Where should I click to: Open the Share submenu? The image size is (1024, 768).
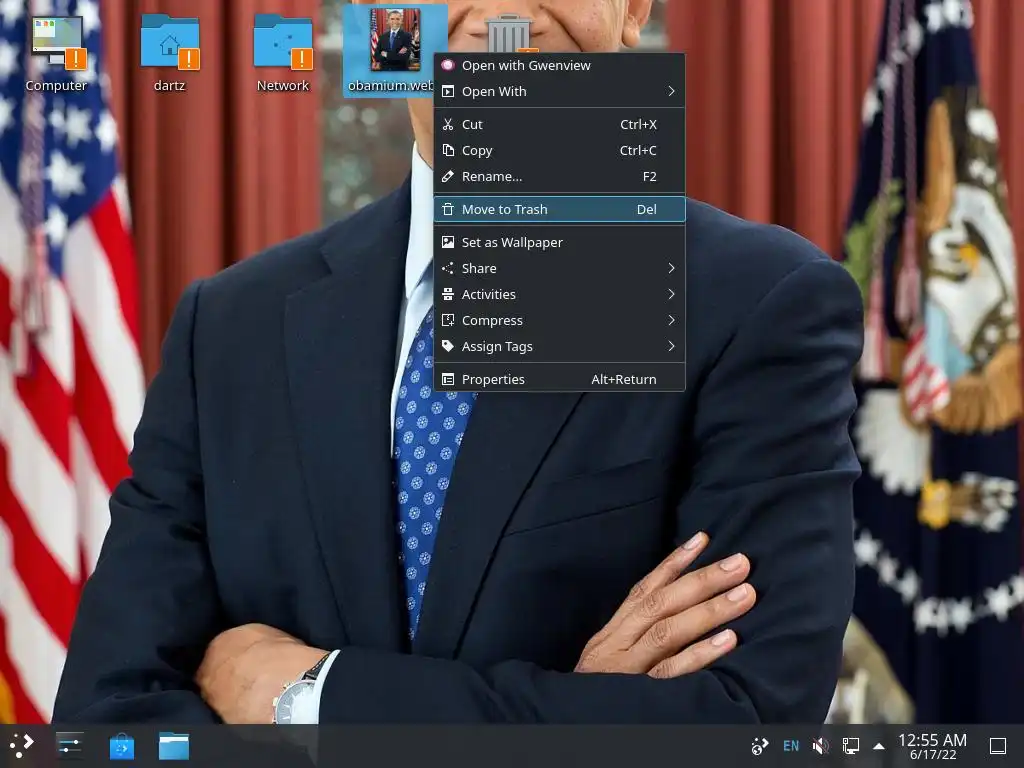pos(559,268)
